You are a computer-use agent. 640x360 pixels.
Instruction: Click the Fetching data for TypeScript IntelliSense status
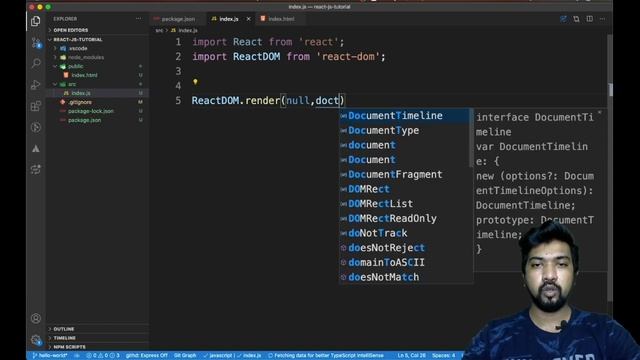[x=326, y=356]
